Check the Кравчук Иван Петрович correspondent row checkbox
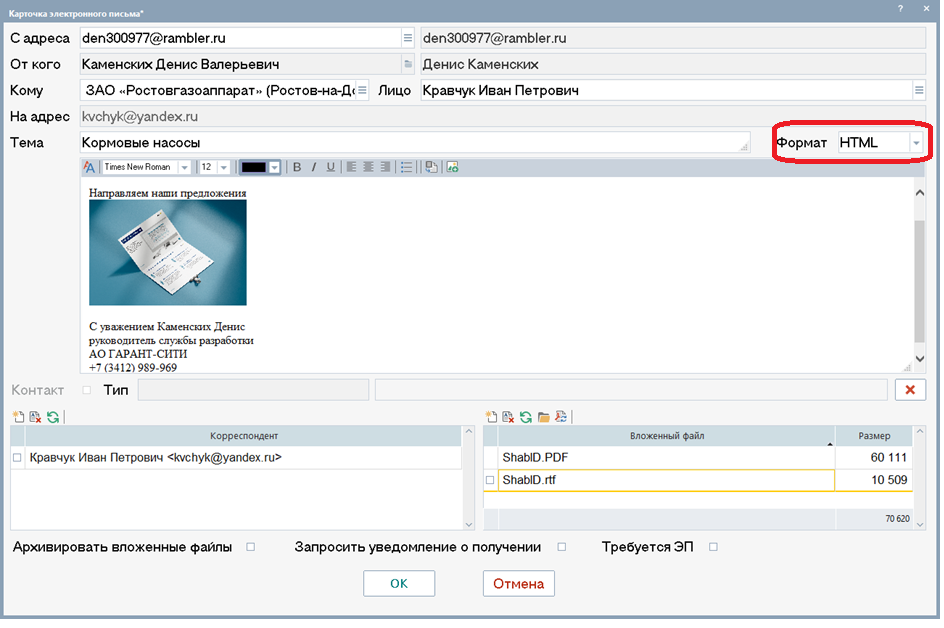 (17, 458)
